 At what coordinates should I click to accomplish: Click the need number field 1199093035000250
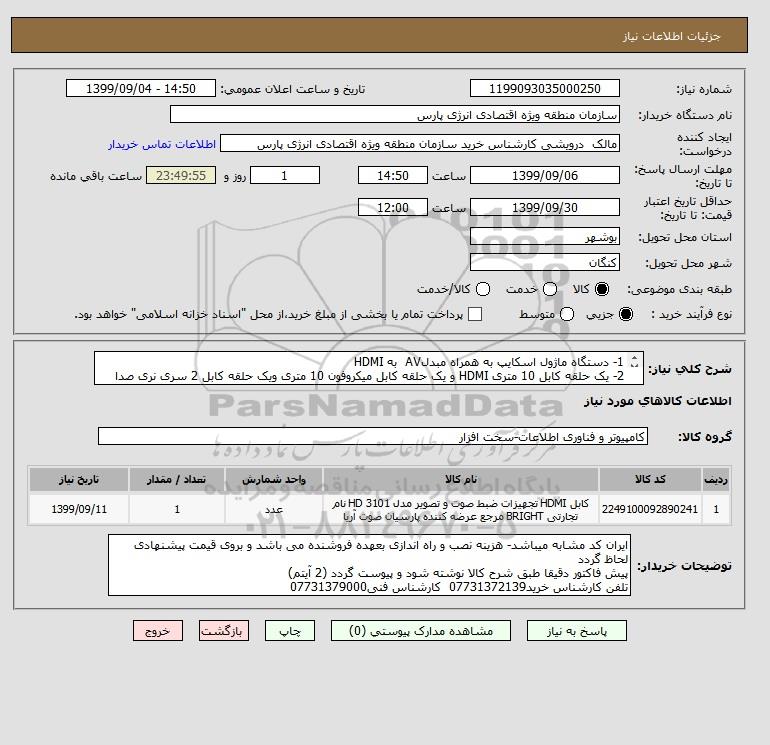coord(545,88)
